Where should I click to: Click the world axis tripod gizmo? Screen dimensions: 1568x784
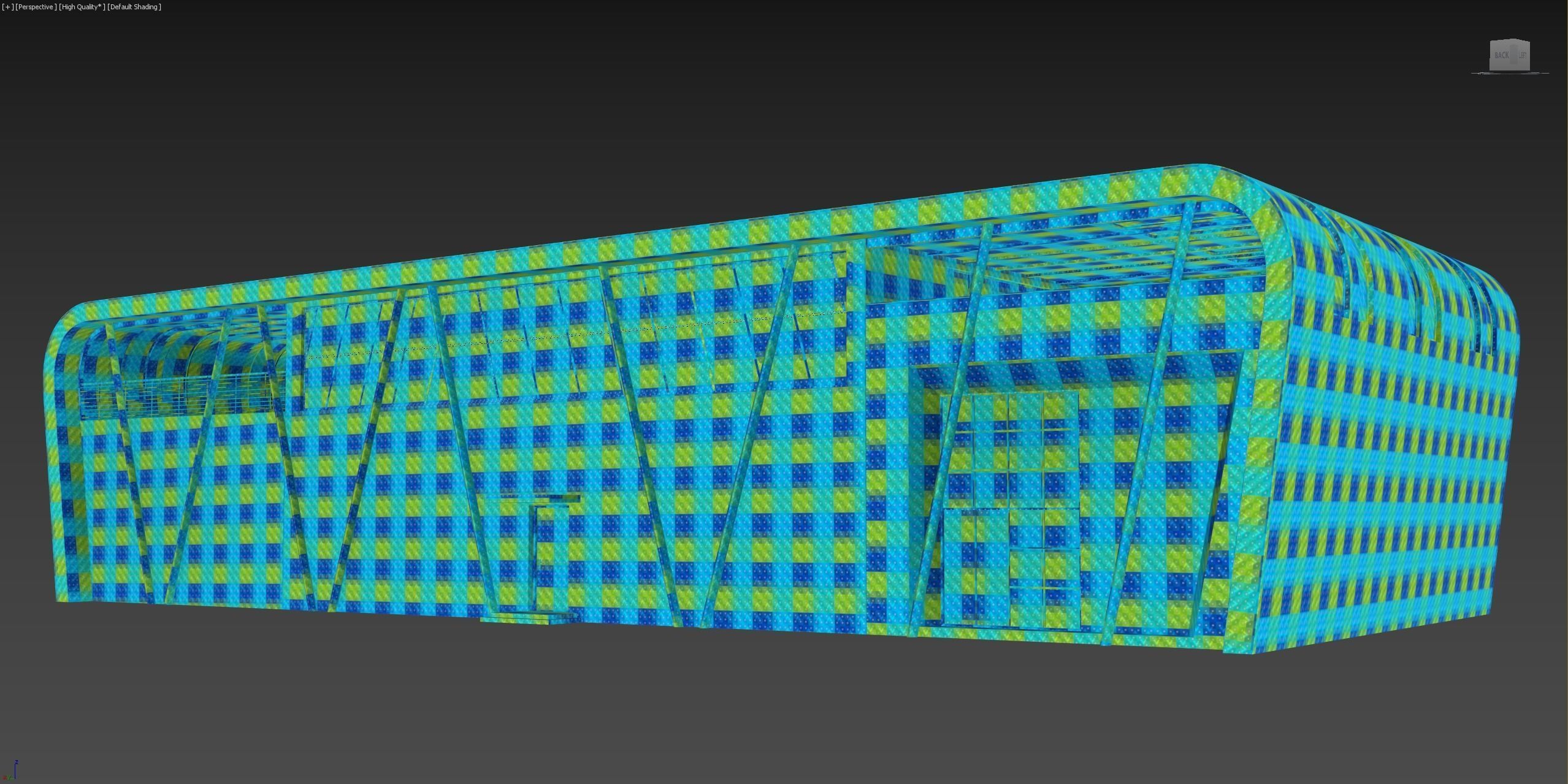tap(10, 771)
